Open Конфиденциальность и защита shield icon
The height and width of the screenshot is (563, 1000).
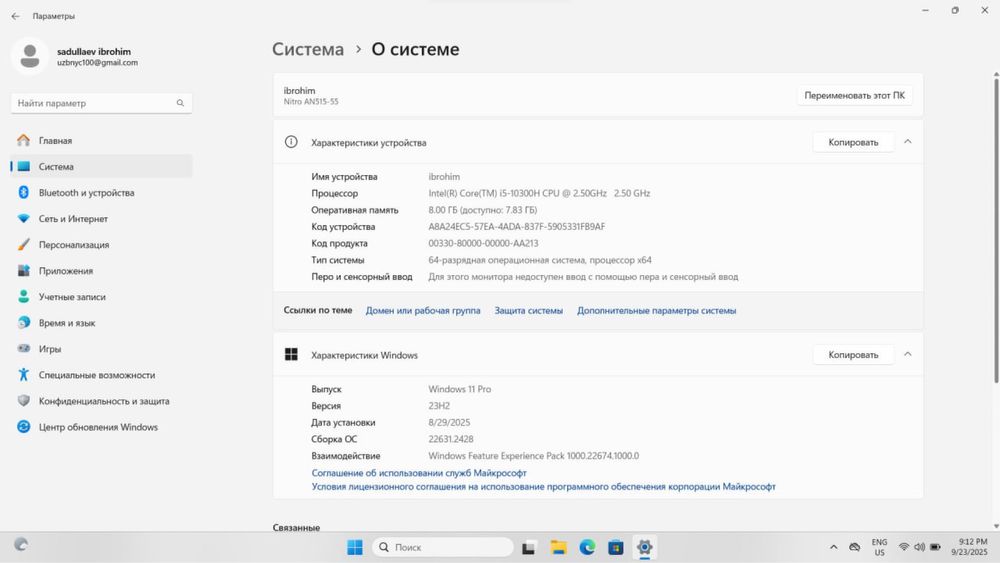coord(24,401)
